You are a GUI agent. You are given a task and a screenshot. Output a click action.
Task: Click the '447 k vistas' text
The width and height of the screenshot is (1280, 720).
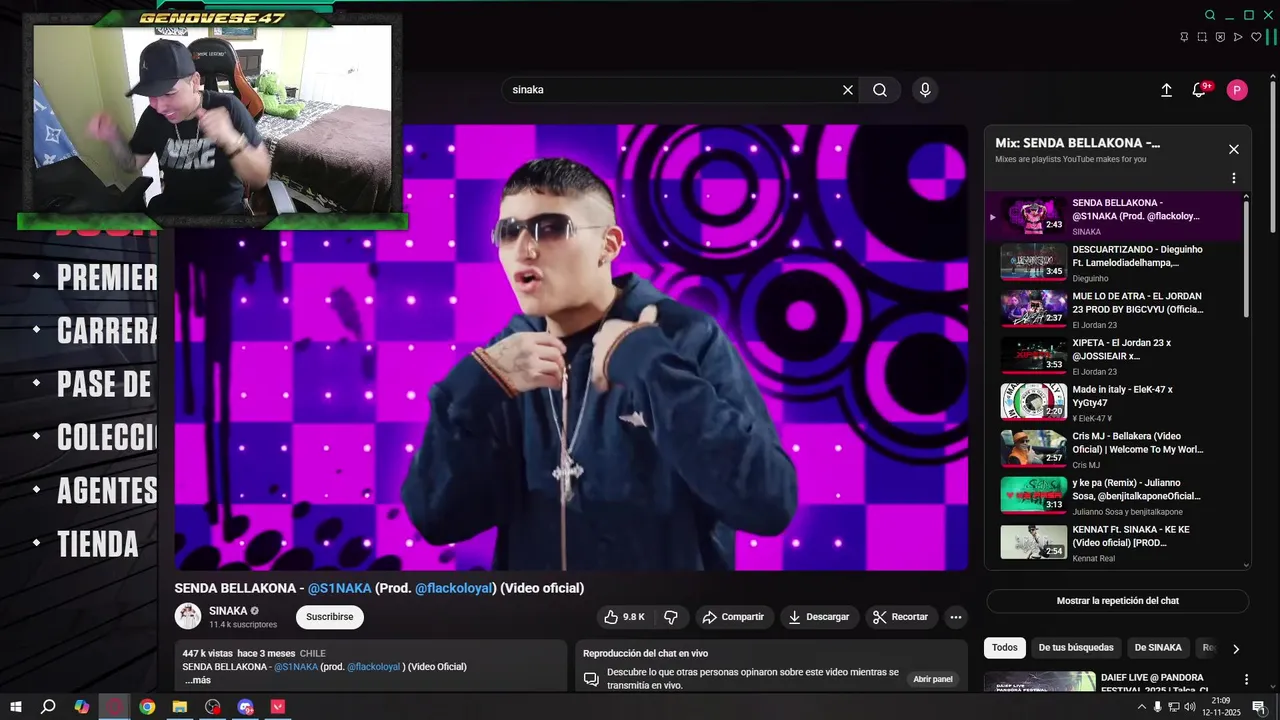click(207, 653)
